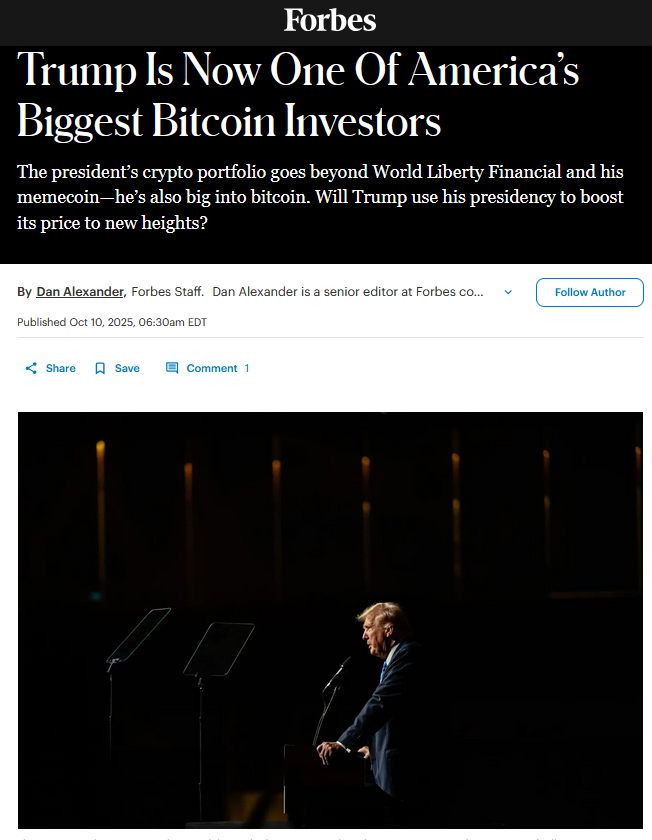Click the comment speech bubble icon
652x840 pixels.
[172, 368]
